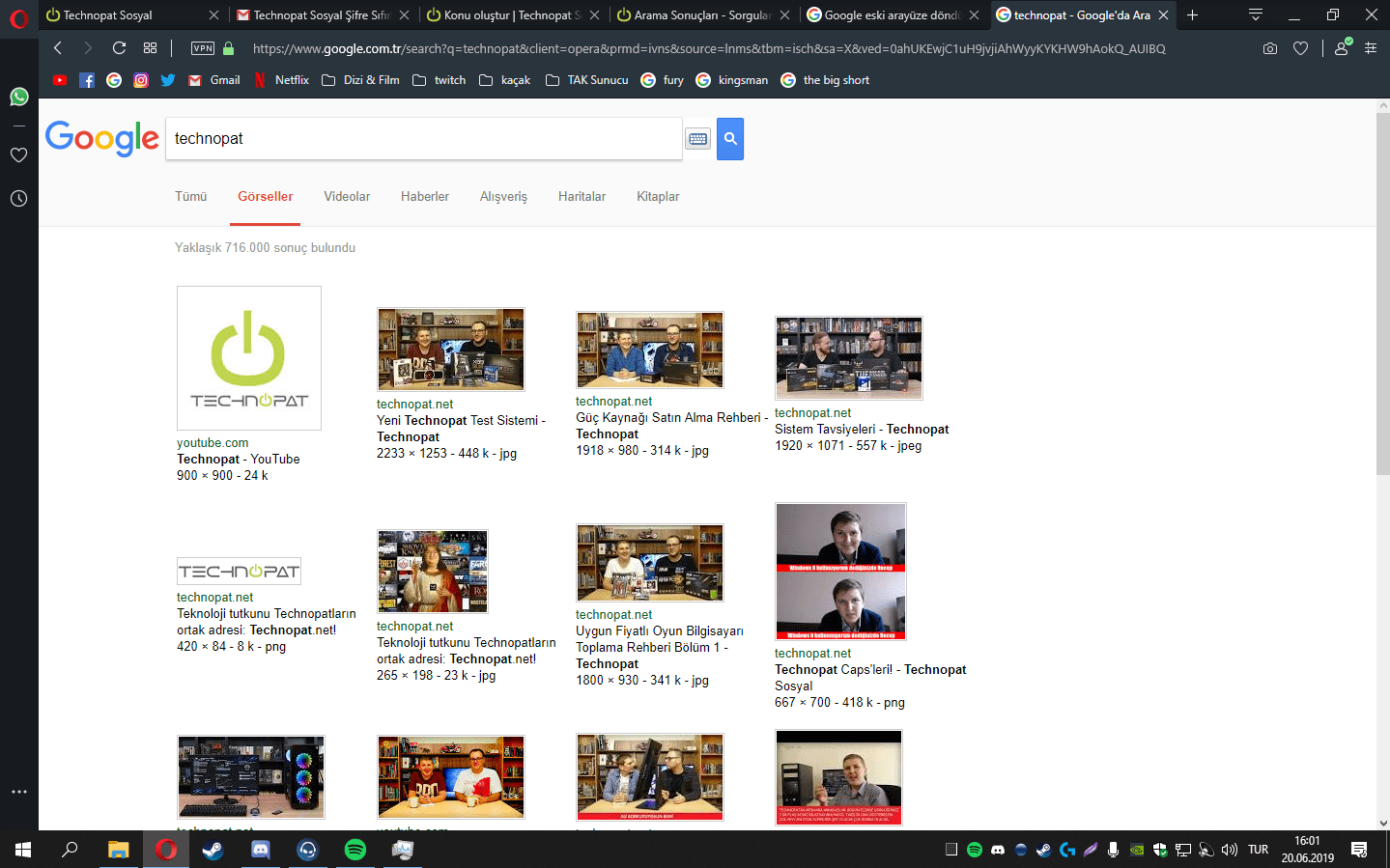Open the taskbar volume control
This screenshot has height=868, width=1390.
coord(1230,850)
